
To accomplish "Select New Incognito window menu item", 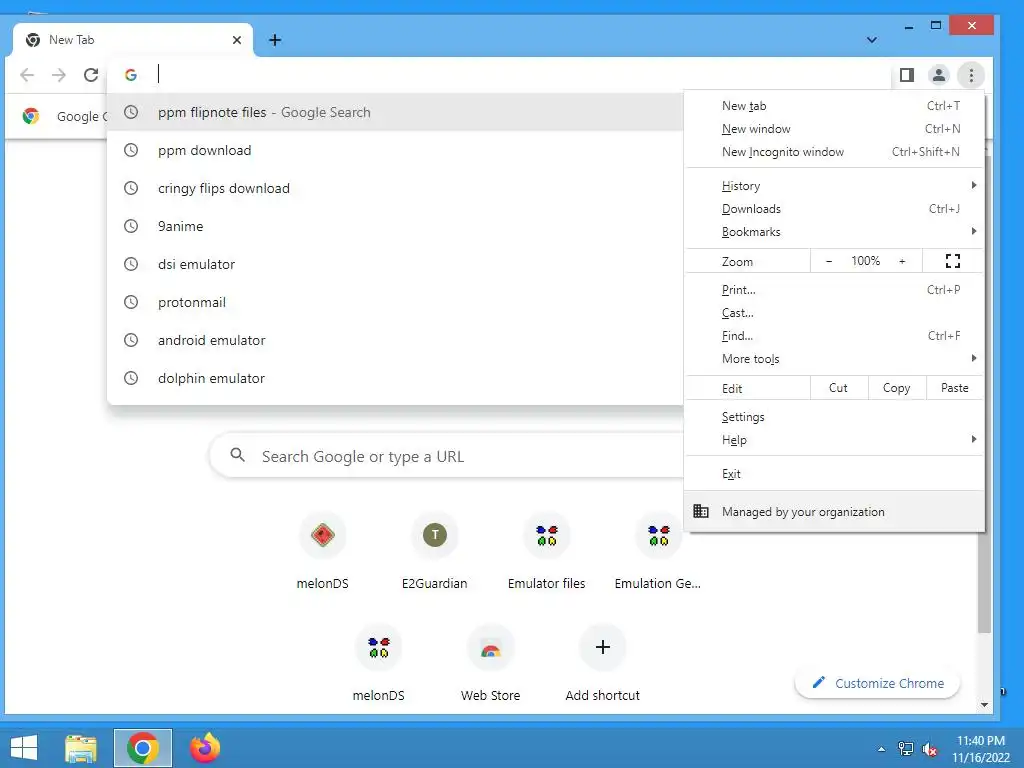I will point(835,152).
